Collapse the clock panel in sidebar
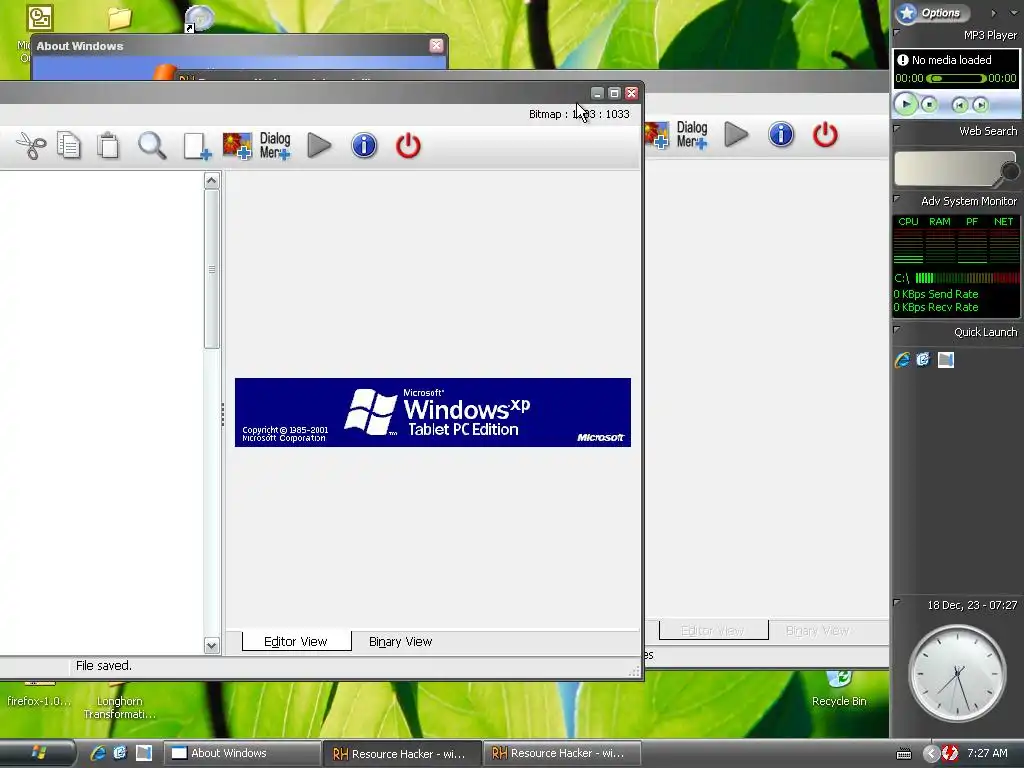1024x768 pixels. [897, 601]
